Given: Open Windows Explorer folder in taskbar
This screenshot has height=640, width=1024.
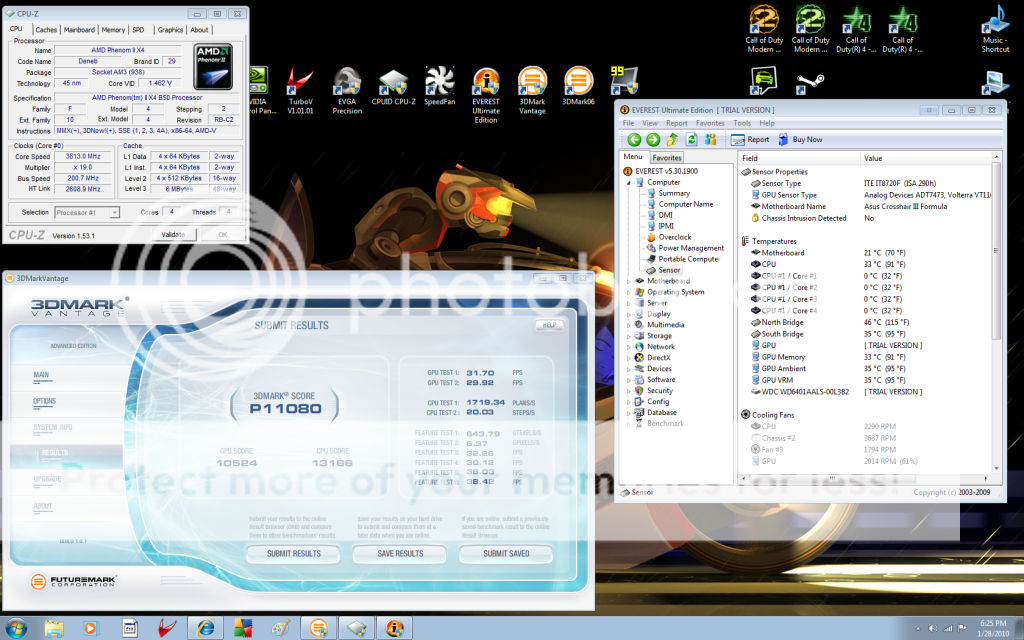Looking at the screenshot, I should [54, 628].
